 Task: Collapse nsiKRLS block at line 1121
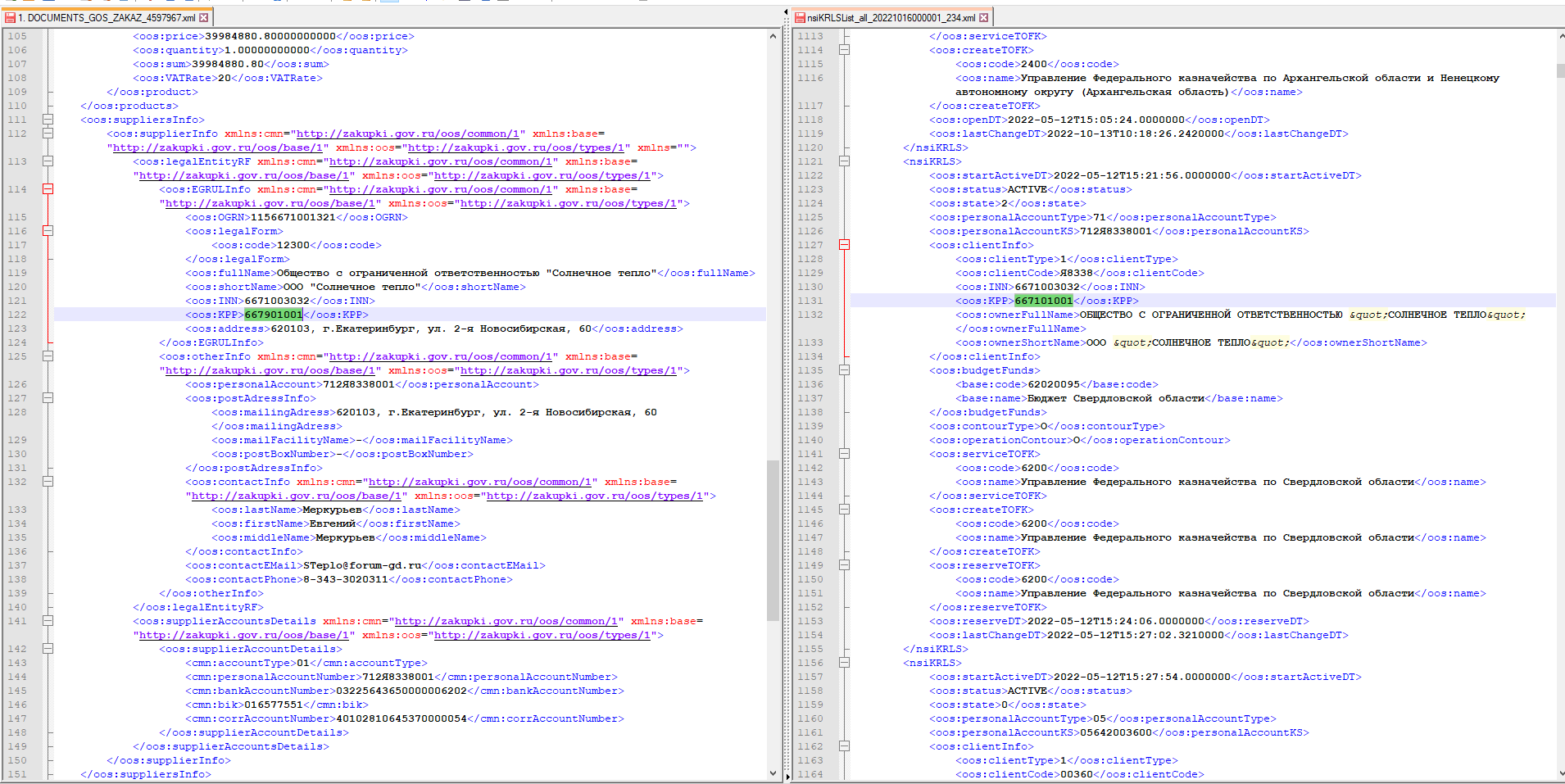click(x=844, y=161)
